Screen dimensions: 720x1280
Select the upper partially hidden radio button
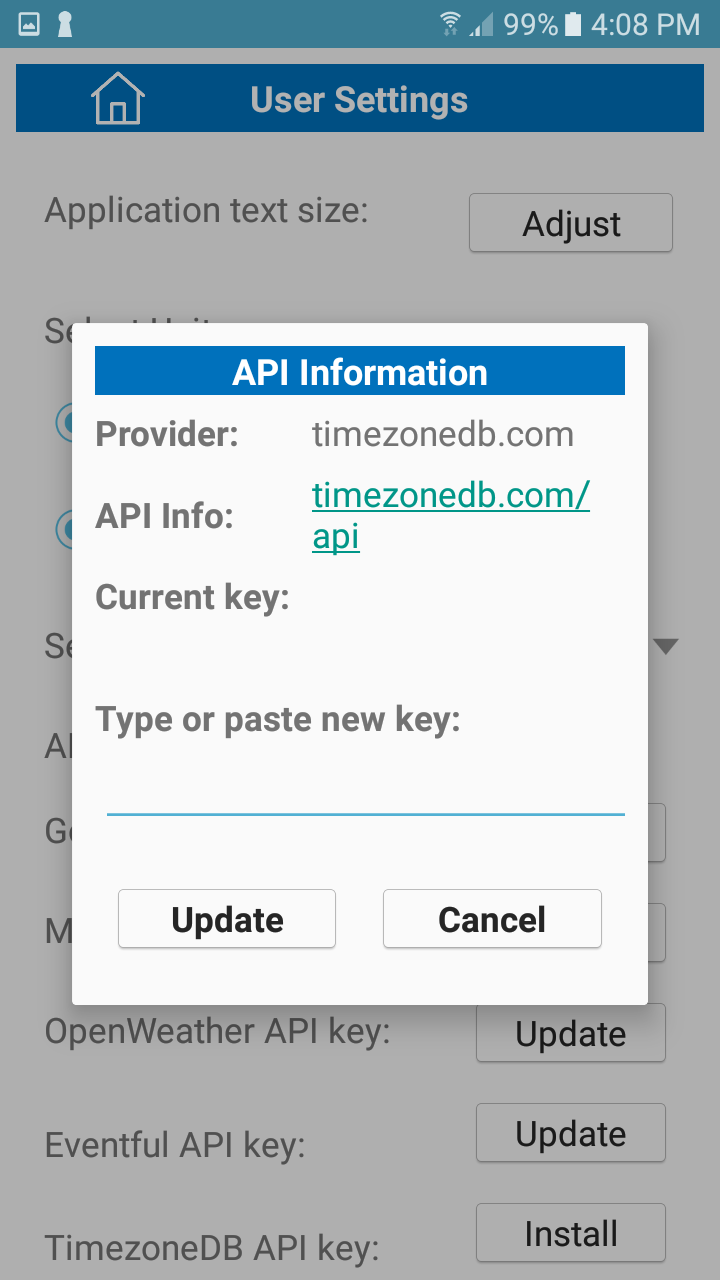click(64, 423)
